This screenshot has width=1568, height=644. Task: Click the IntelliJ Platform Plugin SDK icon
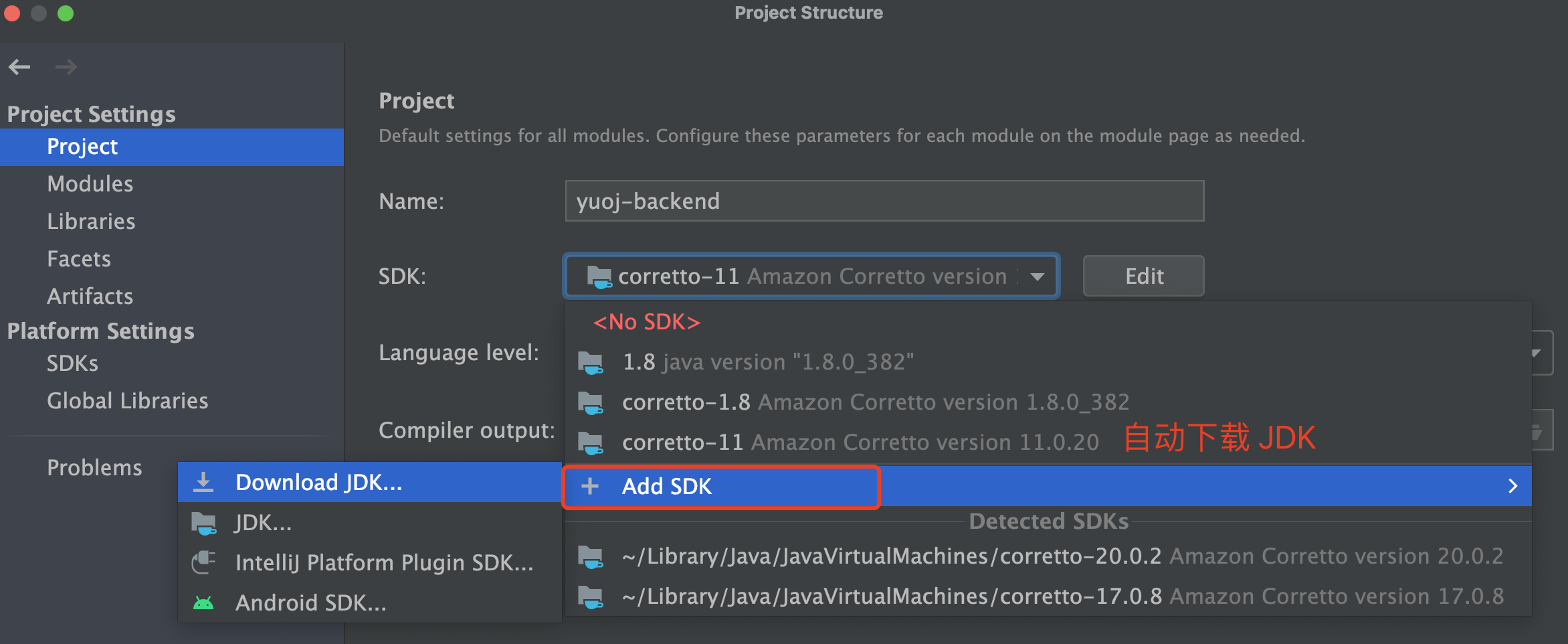pyautogui.click(x=203, y=562)
